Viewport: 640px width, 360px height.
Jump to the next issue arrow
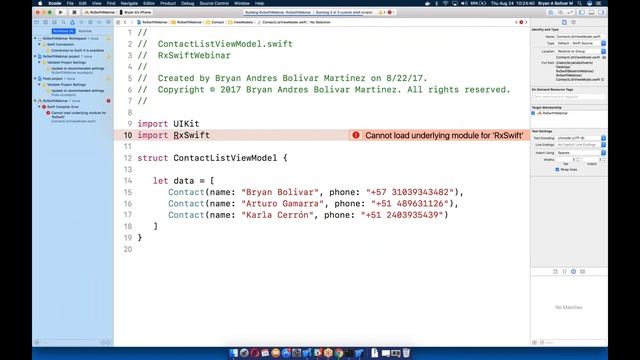click(526, 22)
